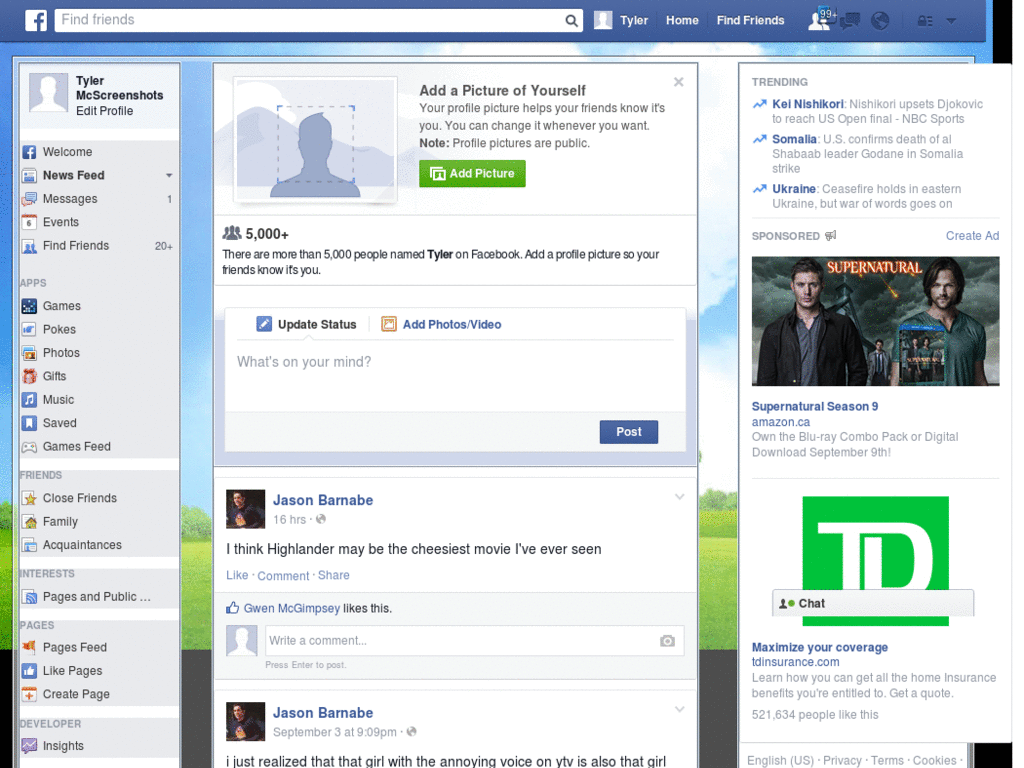Click the Find Friends sidebar icon
Image resolution: width=1024 pixels, height=768 pixels.
click(29, 246)
